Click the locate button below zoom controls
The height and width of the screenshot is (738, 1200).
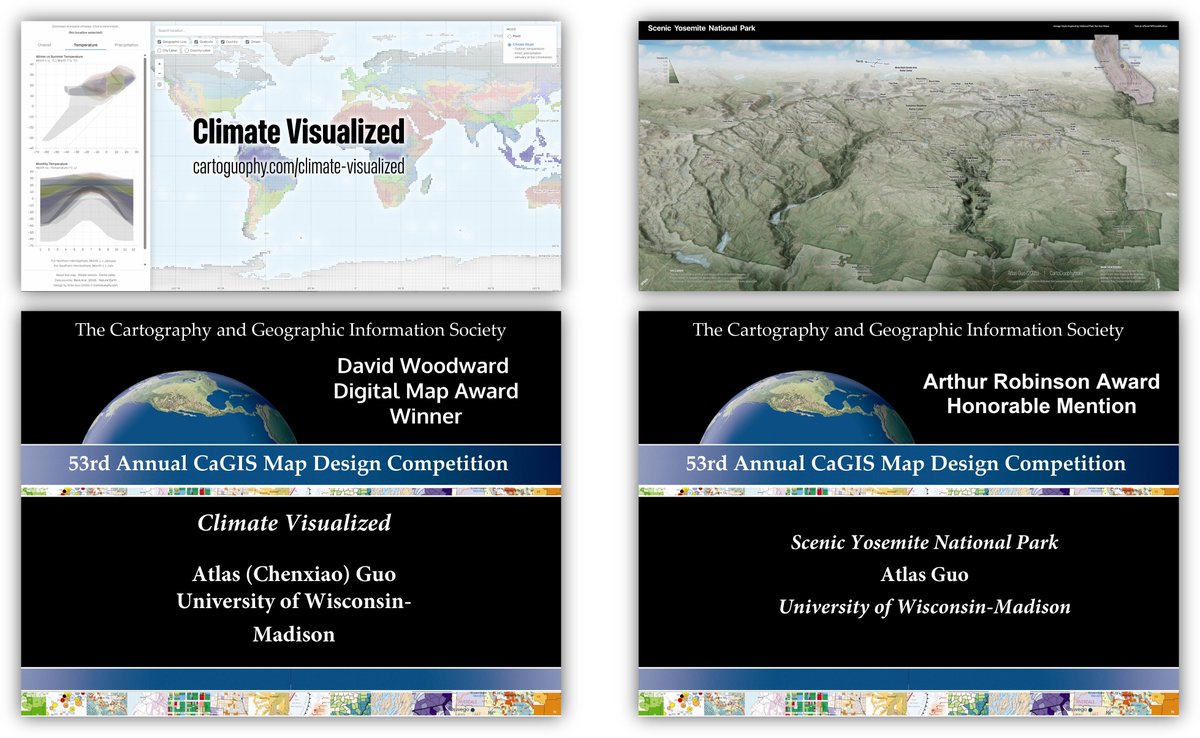tap(160, 85)
